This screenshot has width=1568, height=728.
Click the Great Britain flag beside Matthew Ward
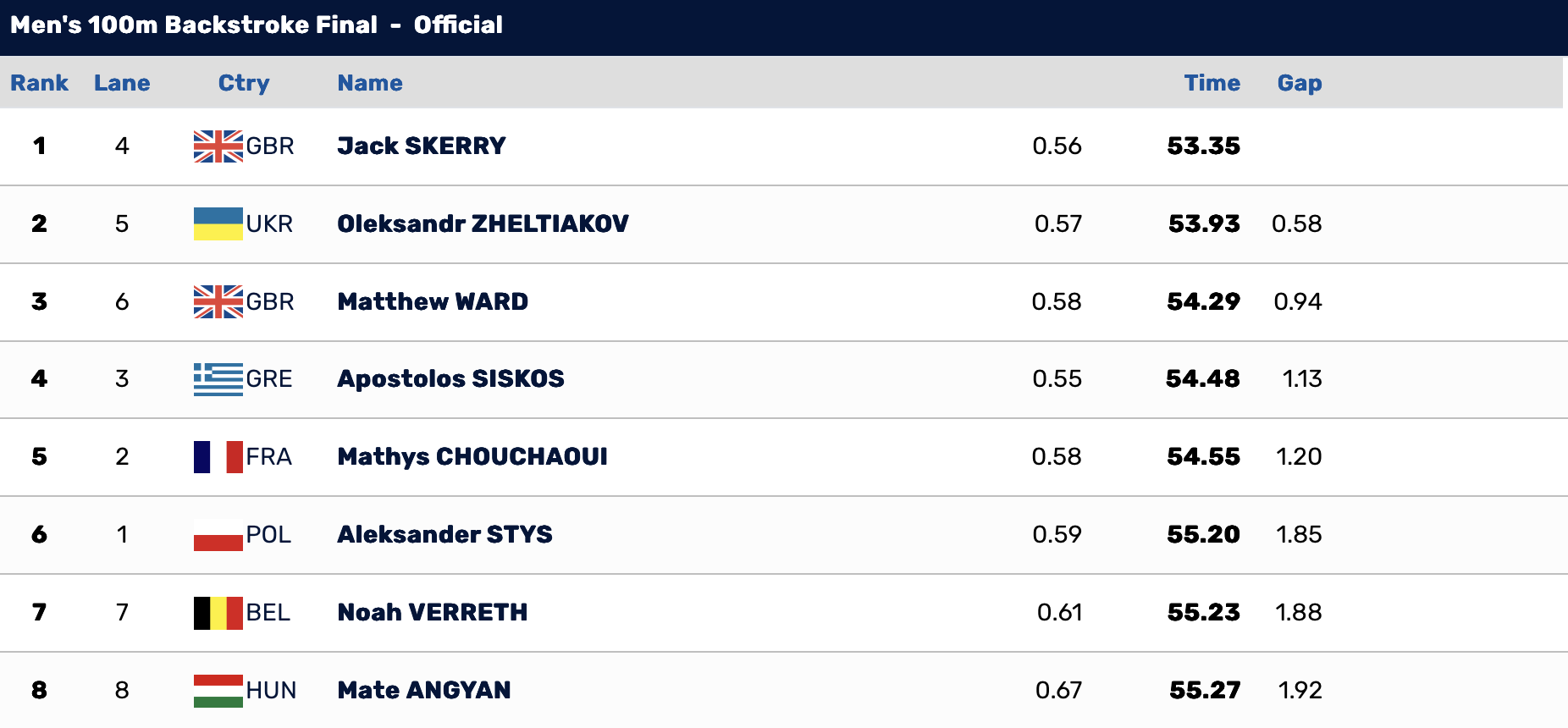tap(218, 302)
